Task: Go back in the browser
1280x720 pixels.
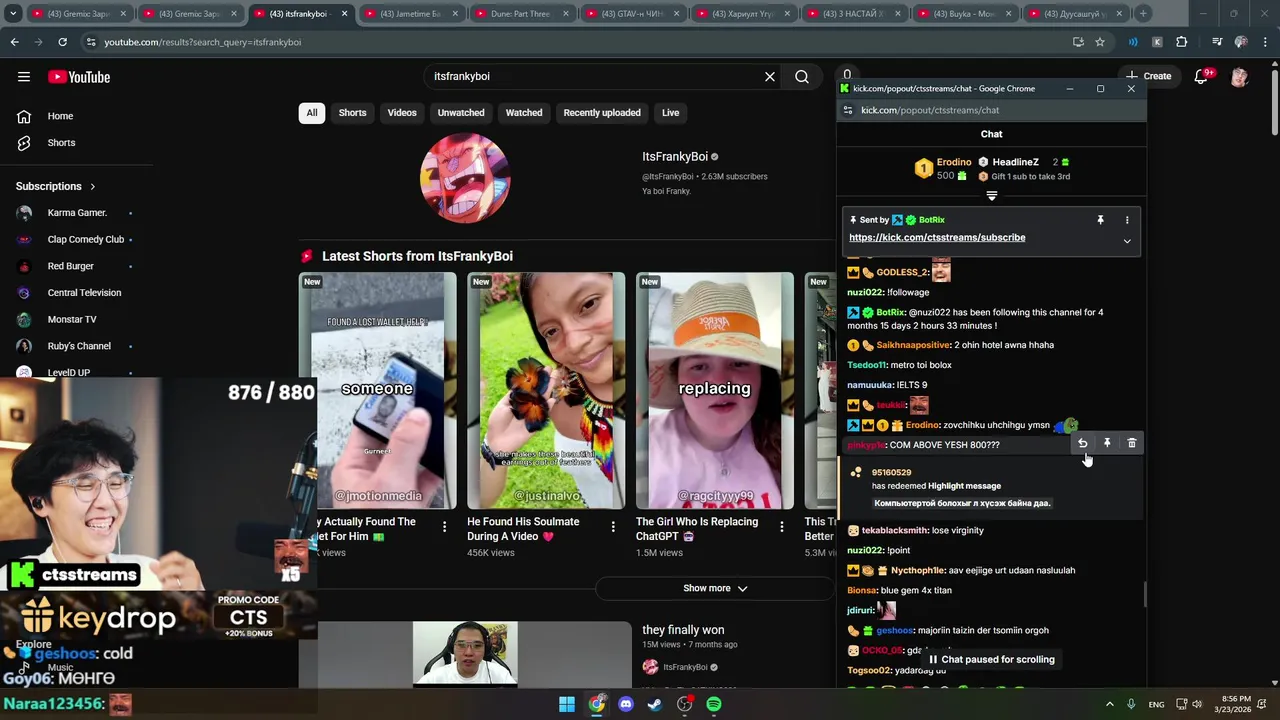Action: click(x=14, y=42)
